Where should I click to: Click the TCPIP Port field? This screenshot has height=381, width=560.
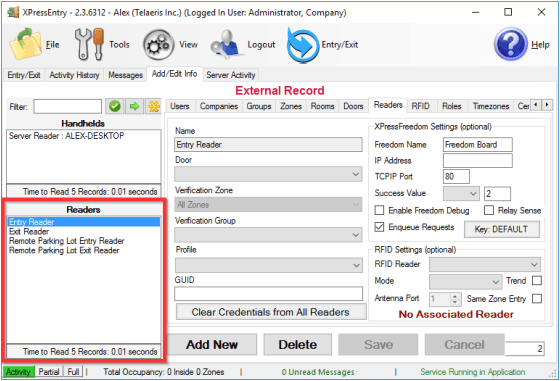[456, 177]
